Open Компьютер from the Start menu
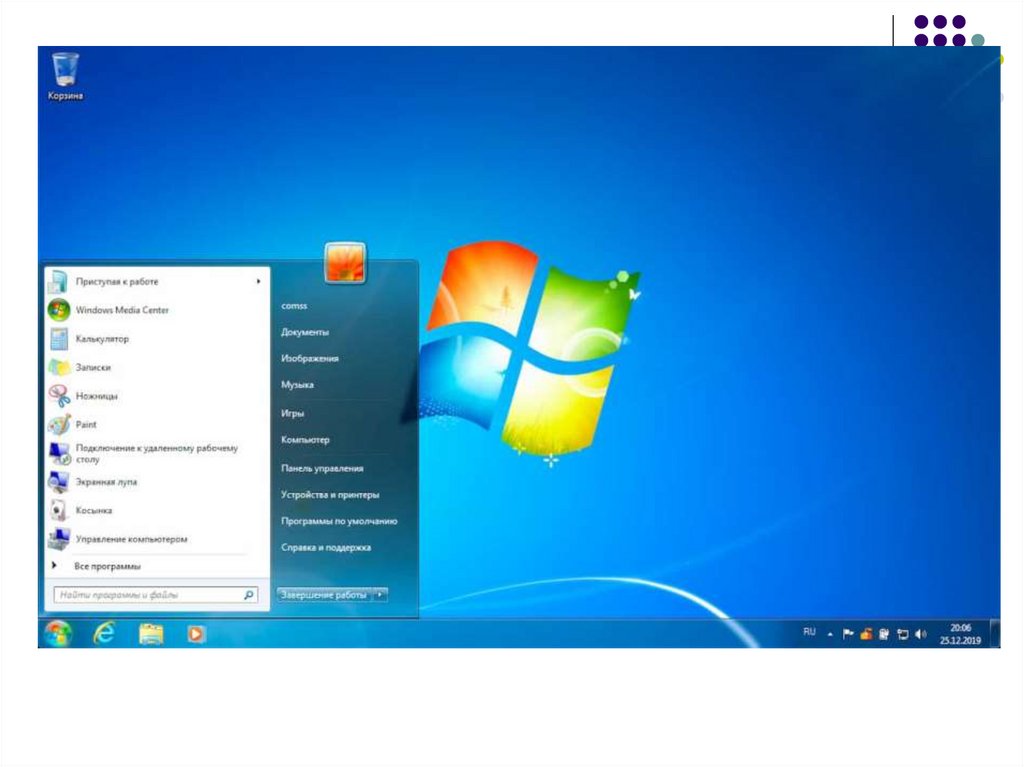1024x767 pixels. point(305,440)
